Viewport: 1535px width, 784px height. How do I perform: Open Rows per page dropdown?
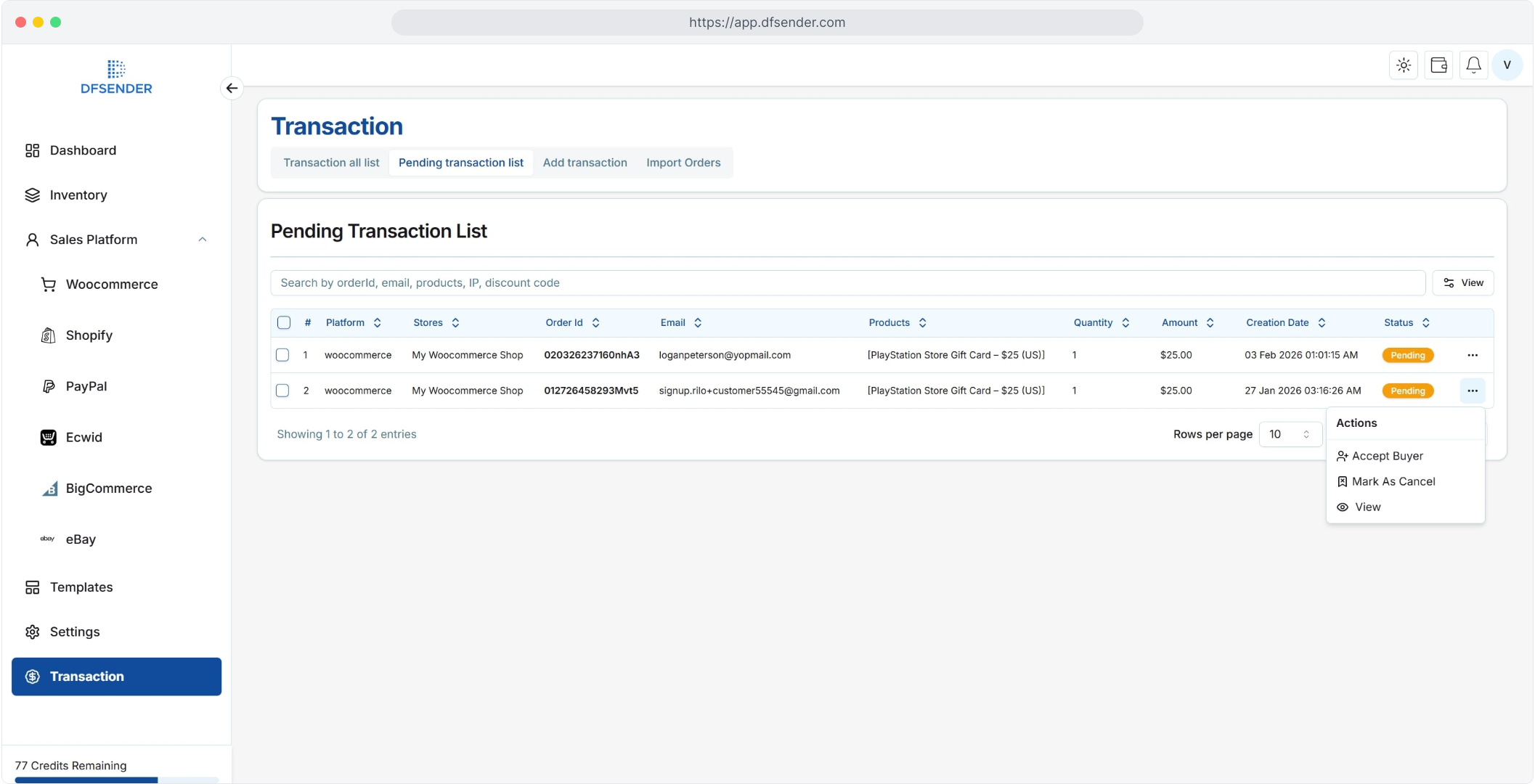1290,434
